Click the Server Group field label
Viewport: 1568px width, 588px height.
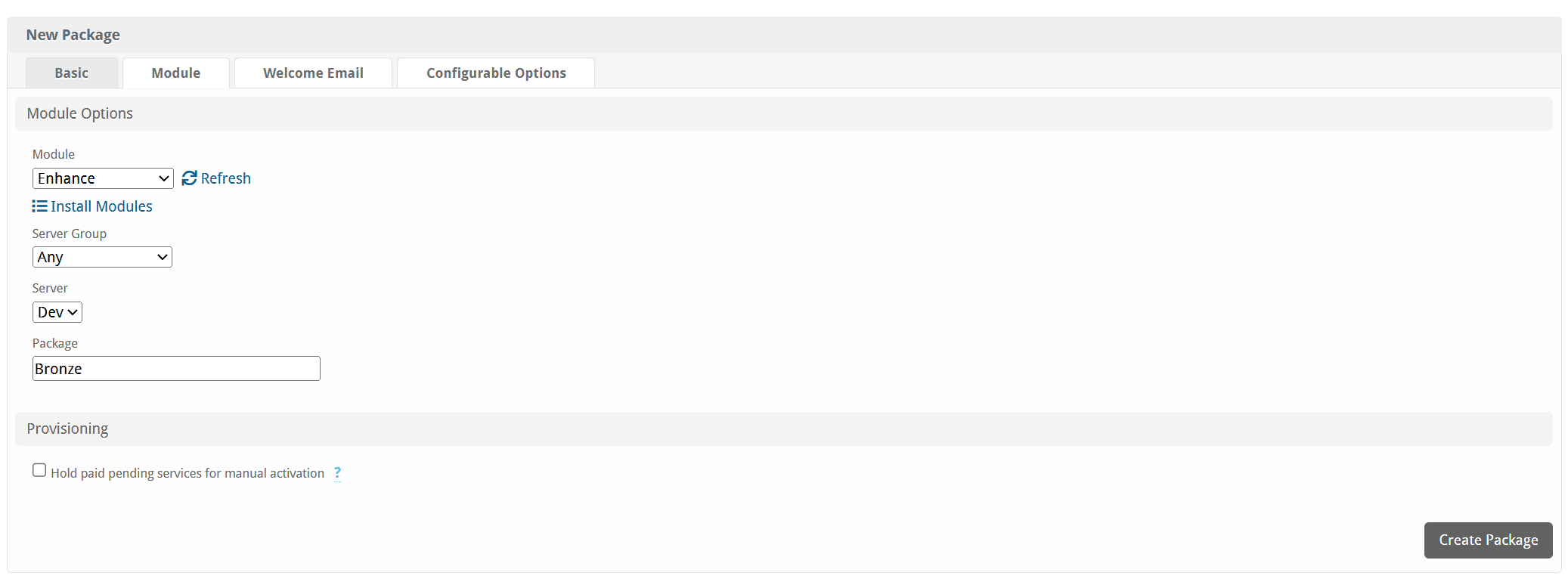(70, 234)
